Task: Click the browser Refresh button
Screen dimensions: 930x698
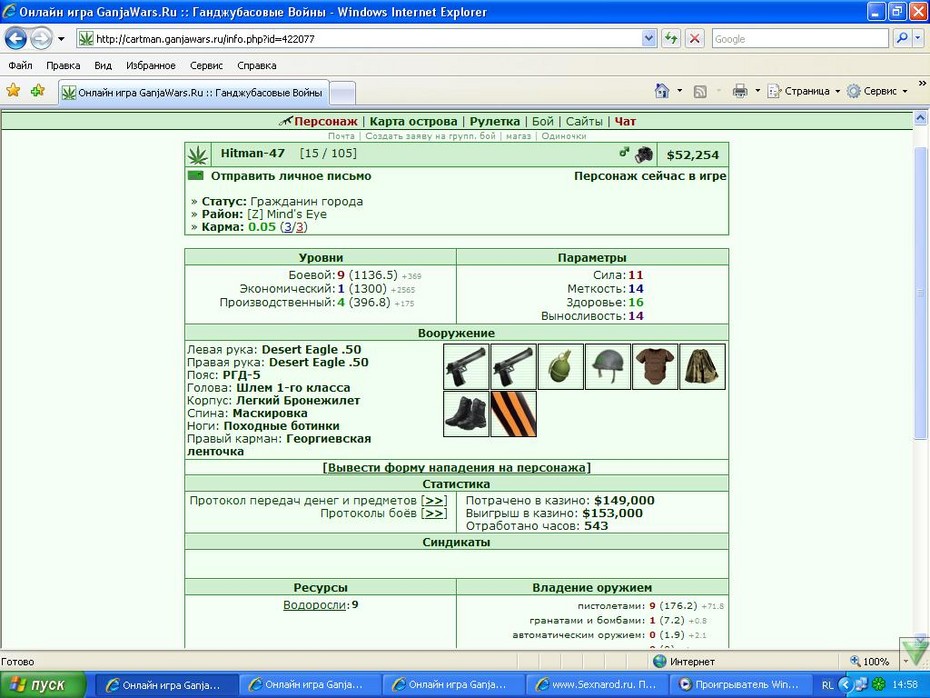Action: pos(671,39)
